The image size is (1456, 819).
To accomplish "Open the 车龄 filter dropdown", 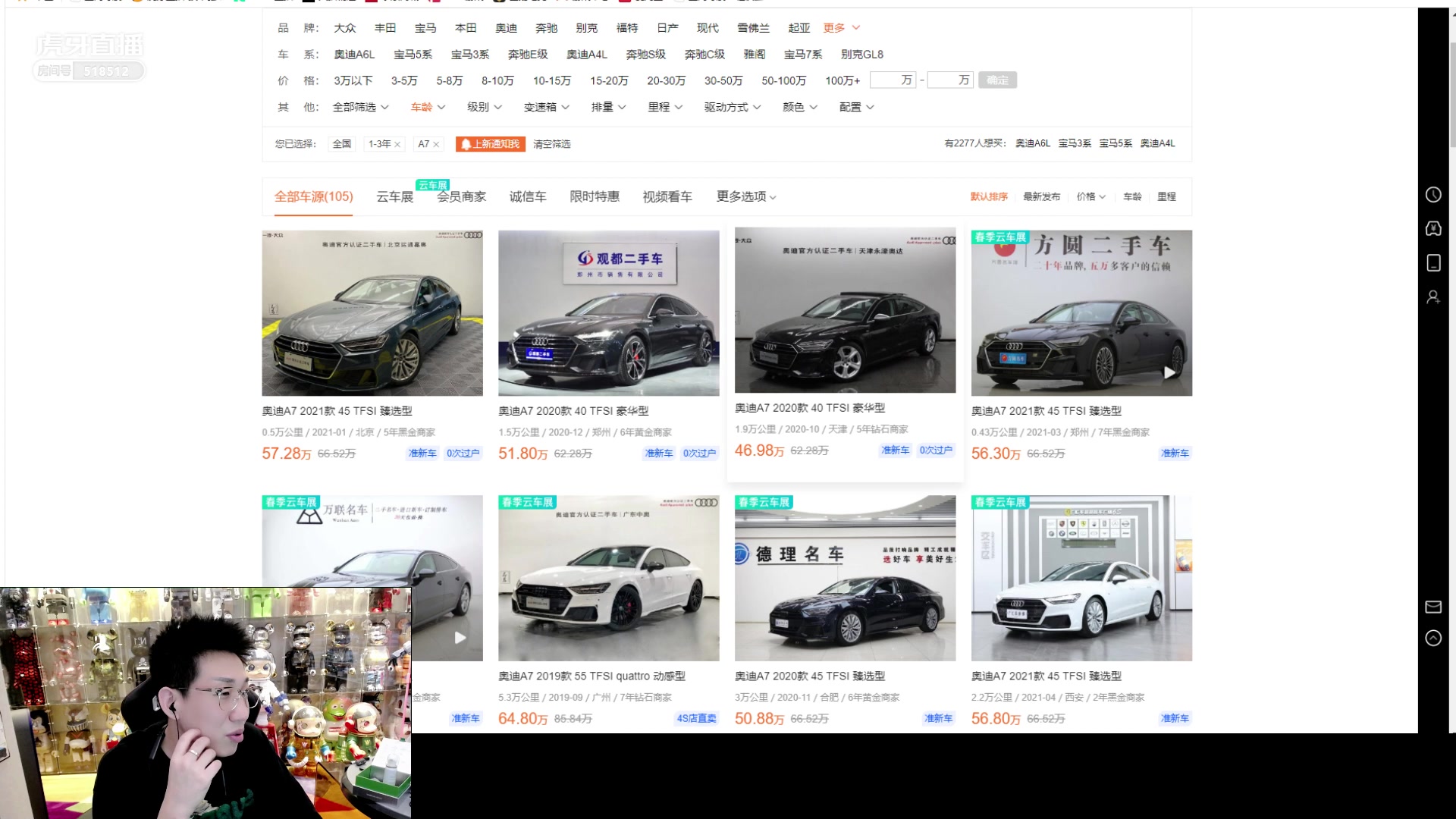I will [428, 107].
